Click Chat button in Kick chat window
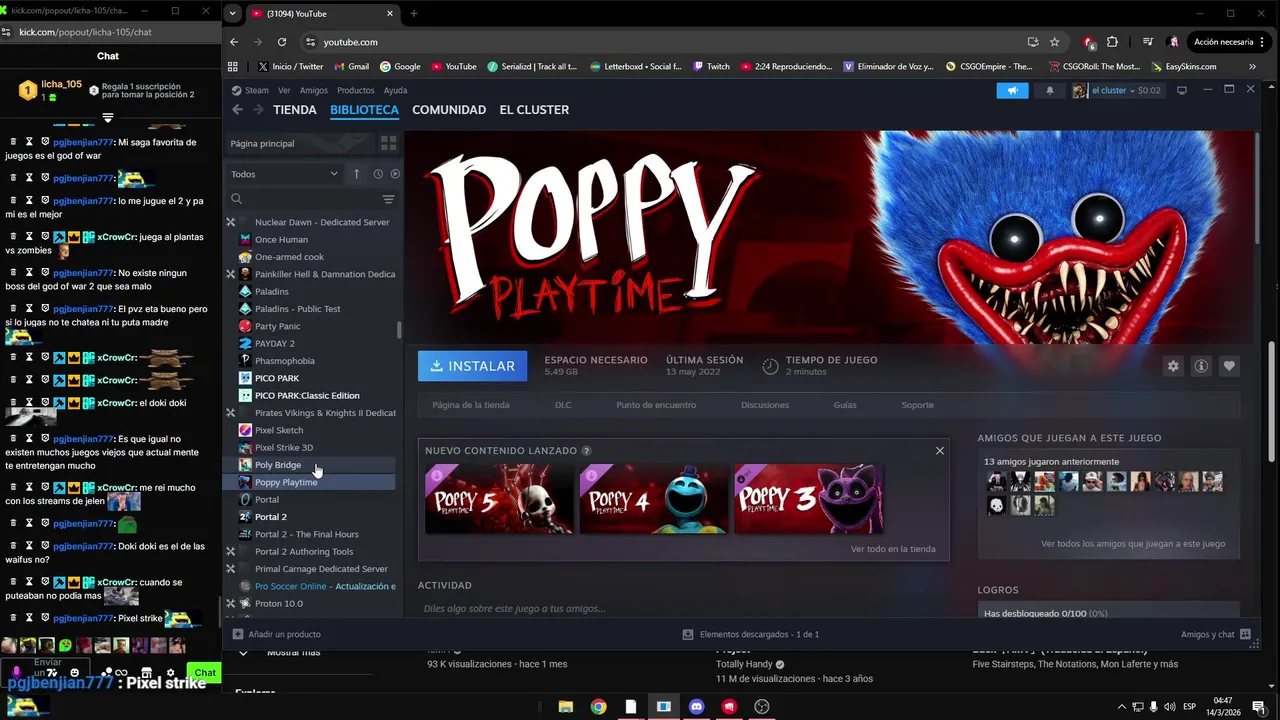 coord(205,672)
